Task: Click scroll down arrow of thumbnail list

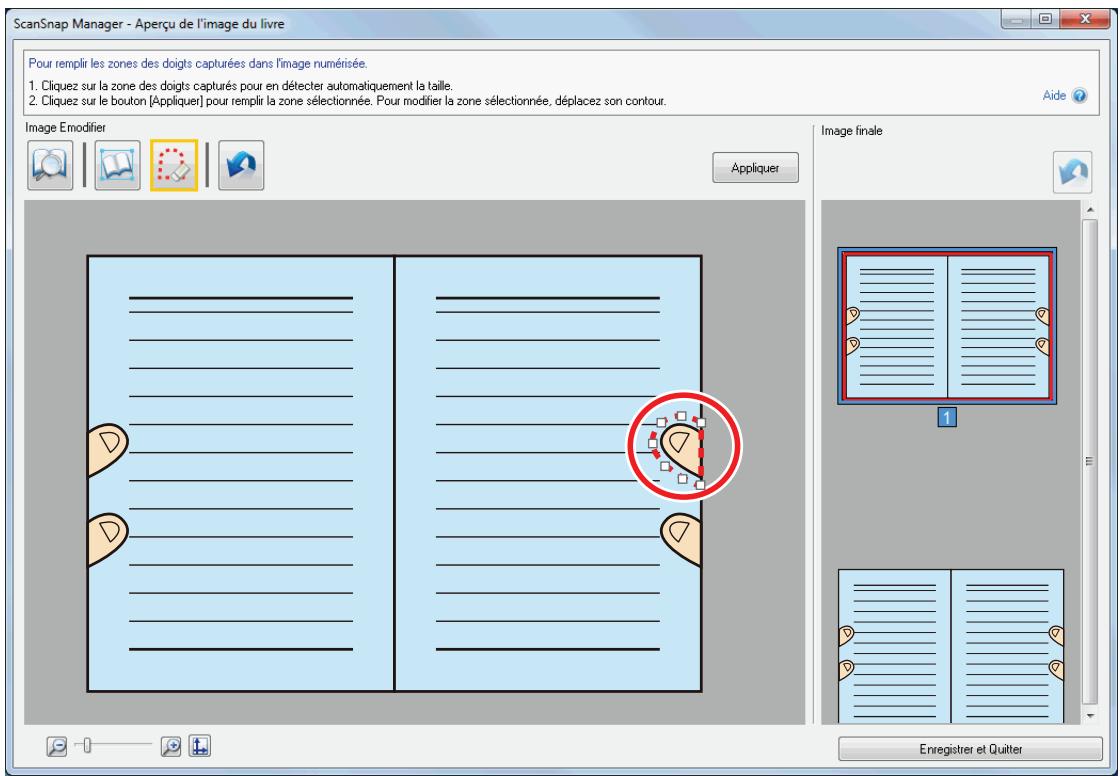Action: coord(1090,715)
